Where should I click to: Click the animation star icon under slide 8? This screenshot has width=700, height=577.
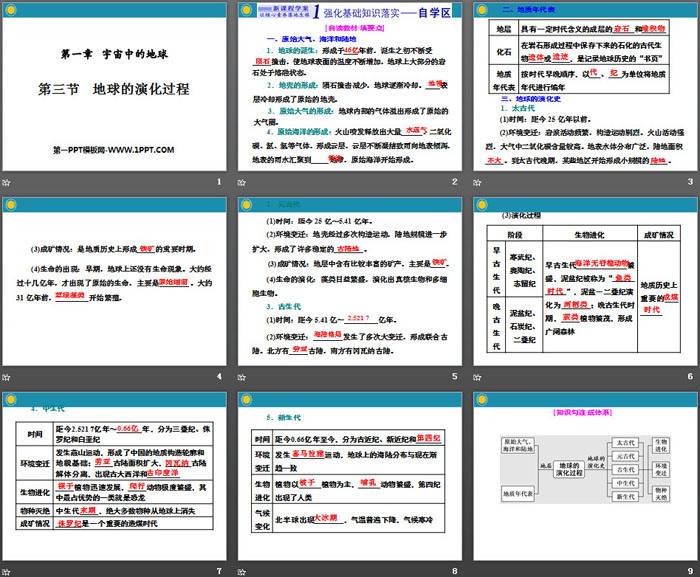pyautogui.click(x=243, y=570)
